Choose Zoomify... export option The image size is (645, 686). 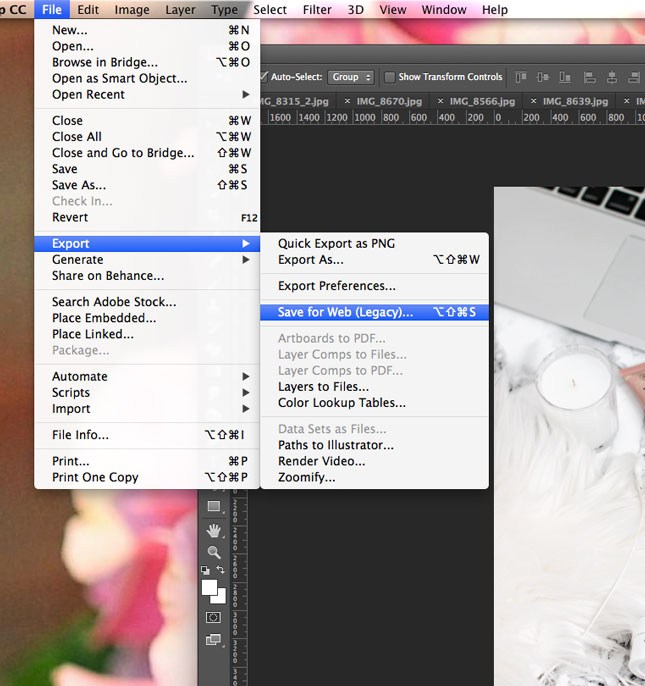[375, 477]
